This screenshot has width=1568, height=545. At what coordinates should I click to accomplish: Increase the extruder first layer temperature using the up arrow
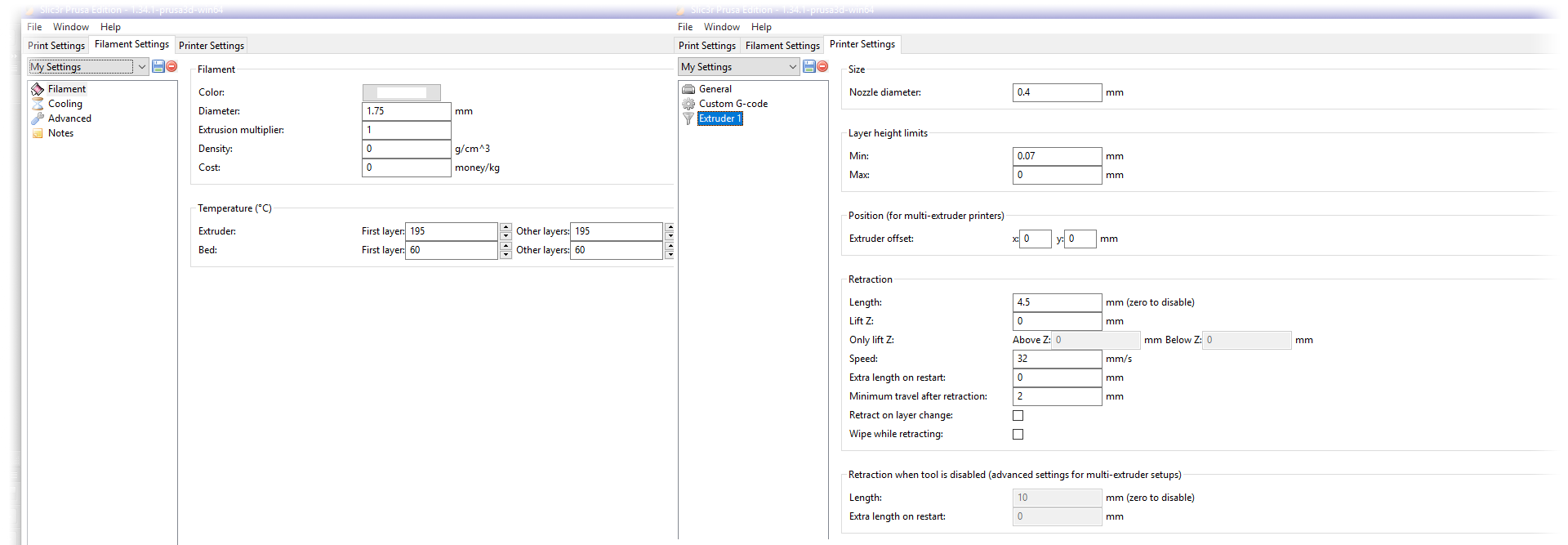(x=506, y=227)
